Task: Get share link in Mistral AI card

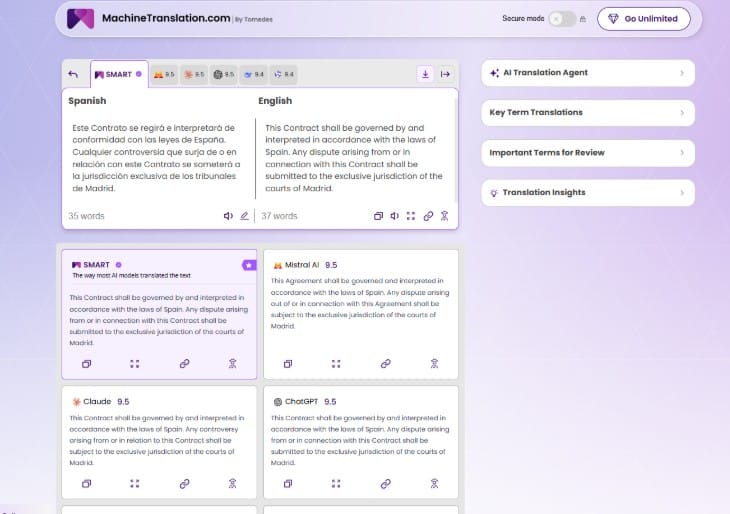Action: pyautogui.click(x=385, y=364)
